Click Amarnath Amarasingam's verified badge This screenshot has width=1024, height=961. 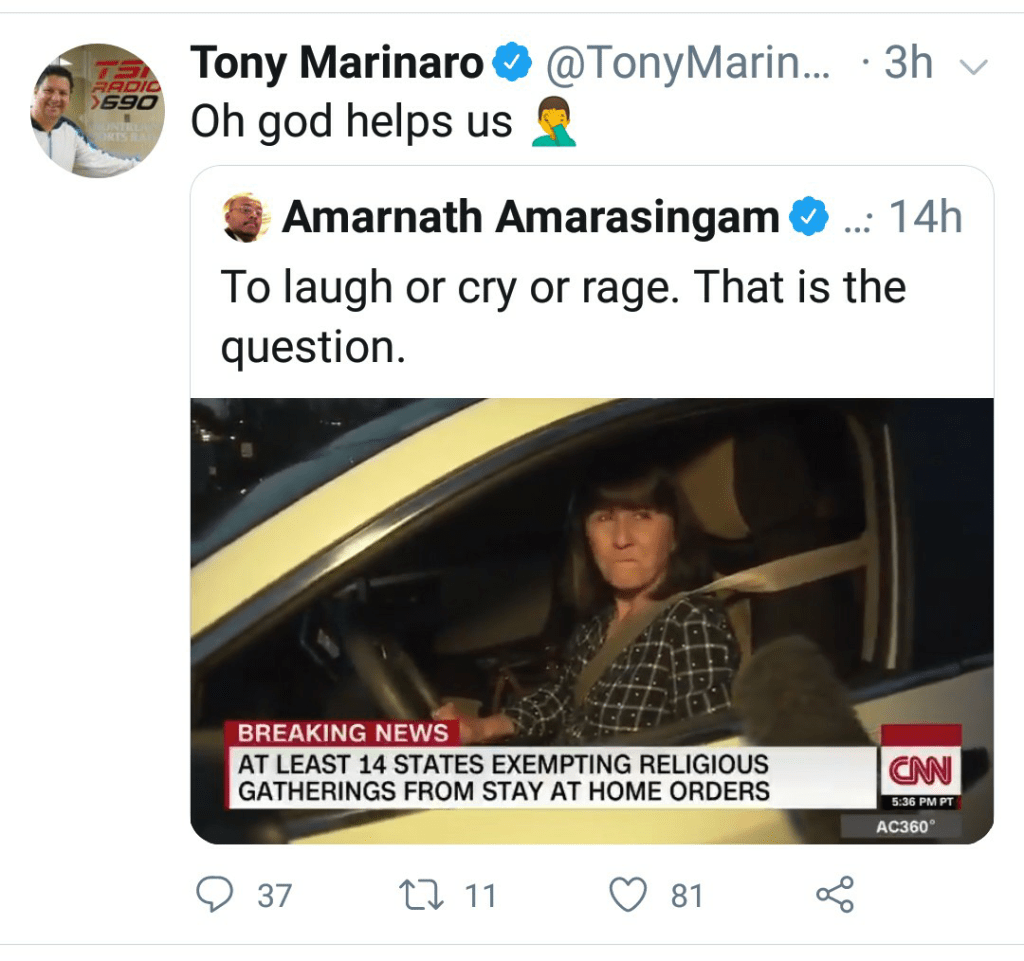[808, 217]
